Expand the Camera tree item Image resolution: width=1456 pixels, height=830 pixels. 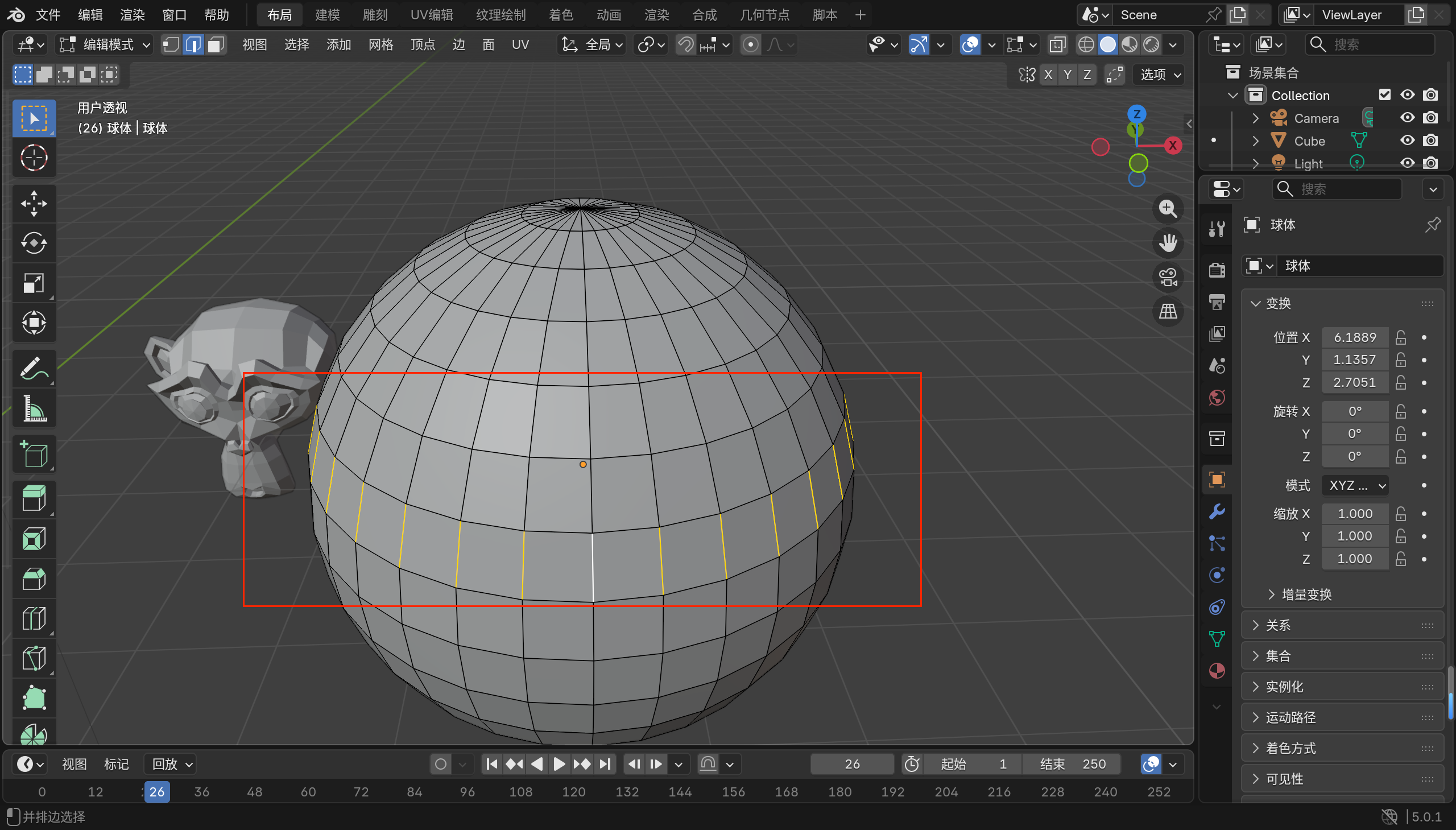click(1255, 118)
